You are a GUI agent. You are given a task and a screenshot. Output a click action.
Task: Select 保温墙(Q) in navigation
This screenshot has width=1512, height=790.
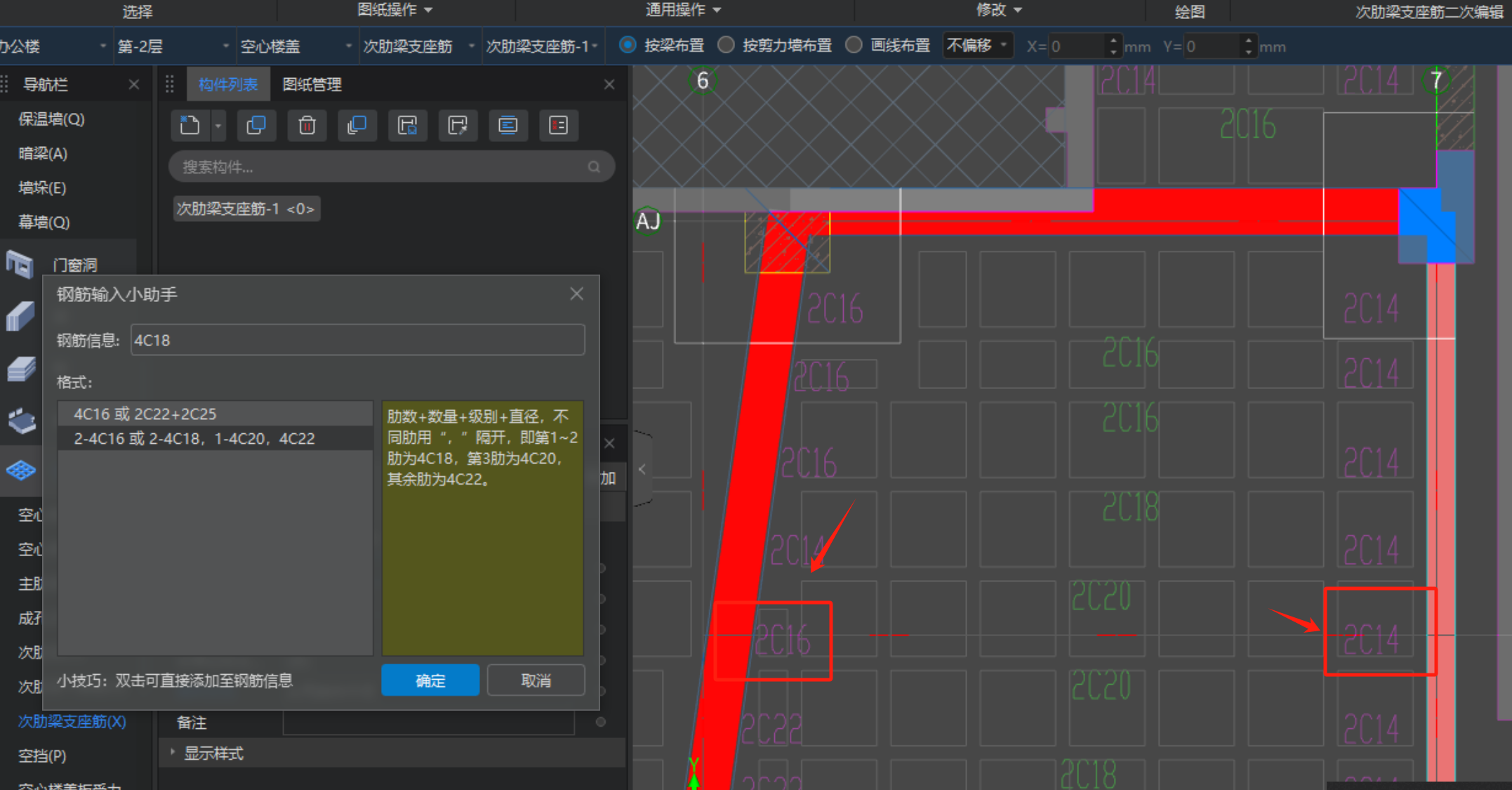[x=51, y=119]
